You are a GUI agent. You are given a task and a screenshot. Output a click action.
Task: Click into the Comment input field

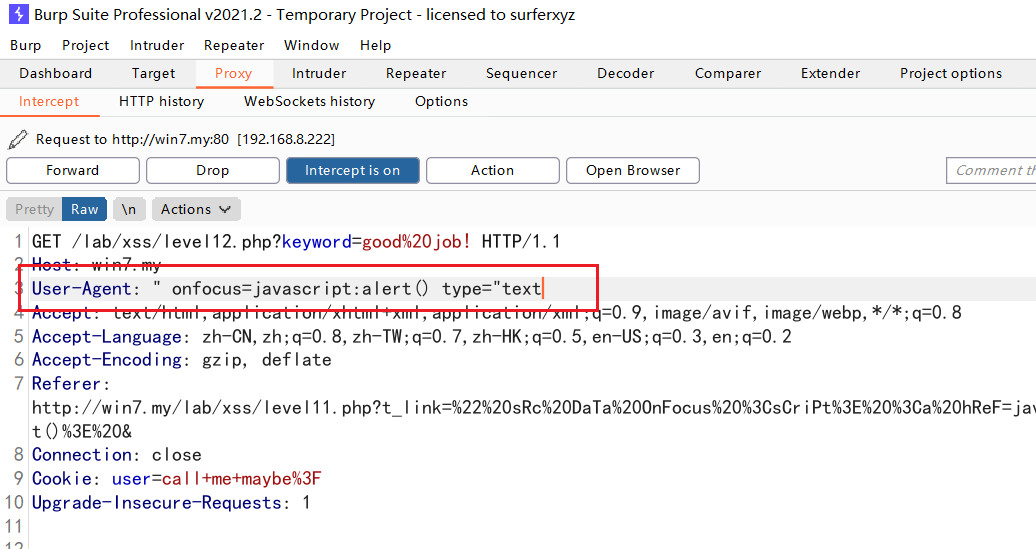[992, 170]
